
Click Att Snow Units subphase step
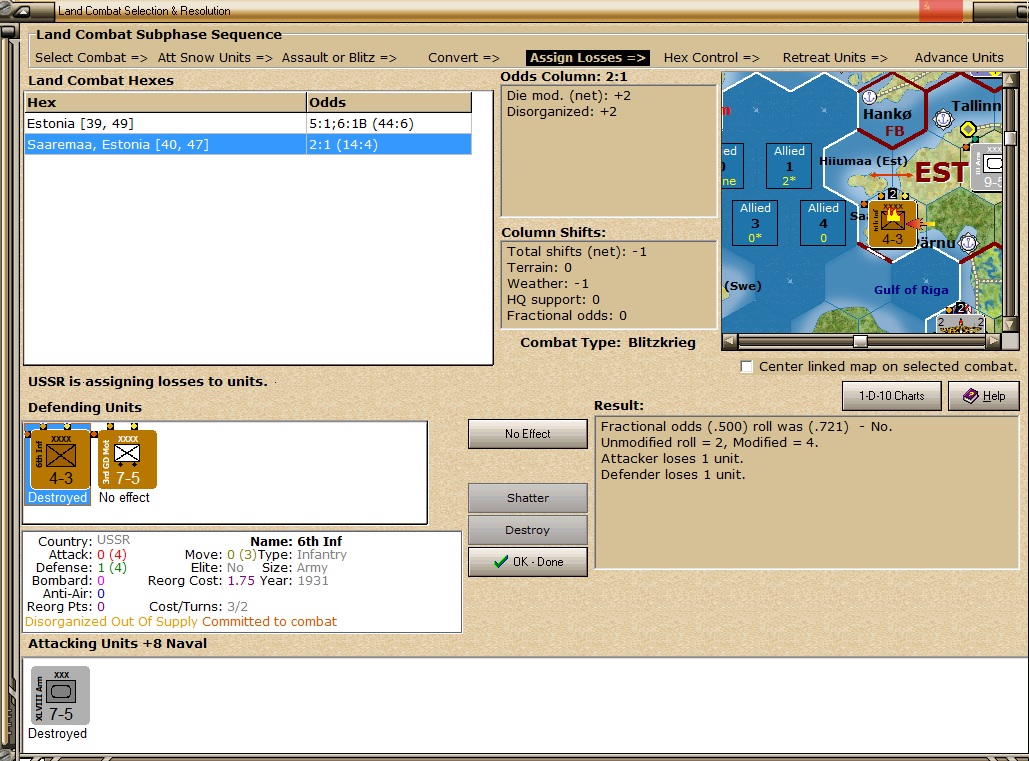point(215,58)
